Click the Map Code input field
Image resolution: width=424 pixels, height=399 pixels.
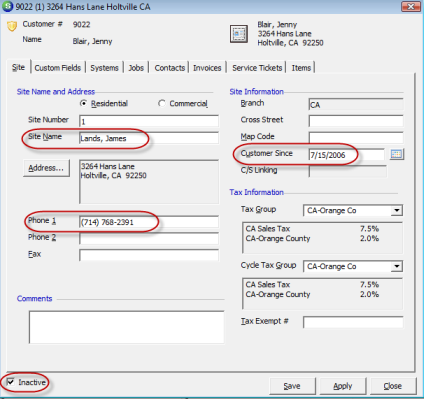tap(356, 138)
